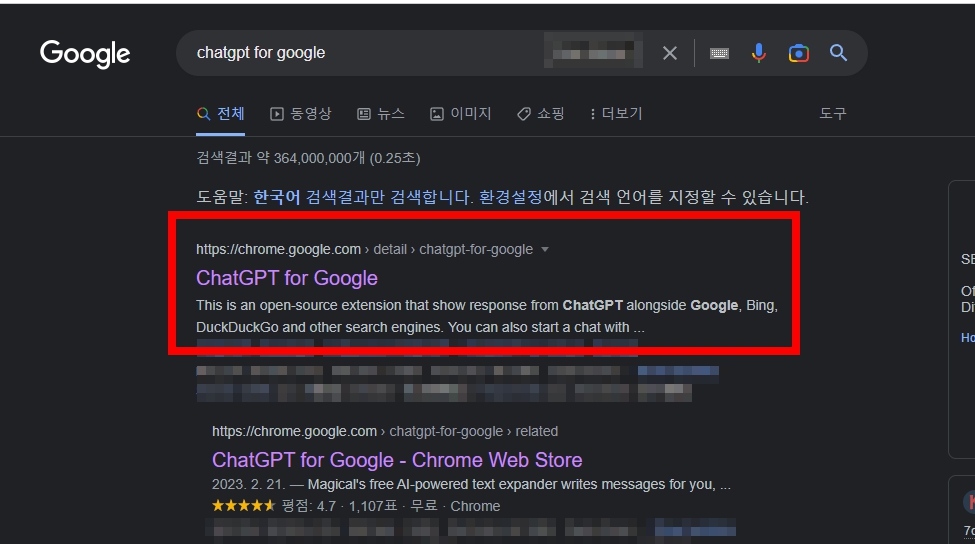
Task: Click the magnifier search button
Action: click(x=838, y=53)
